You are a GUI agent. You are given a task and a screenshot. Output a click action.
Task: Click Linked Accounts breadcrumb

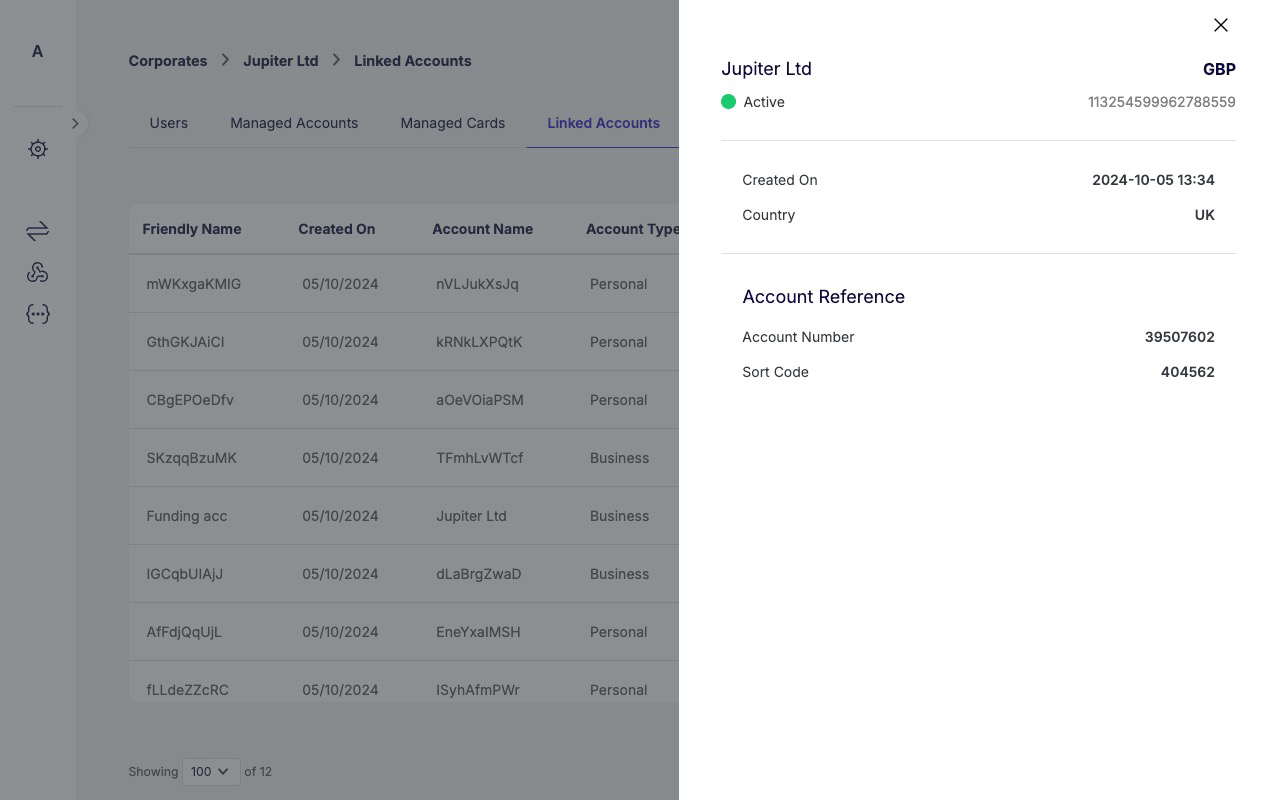point(413,61)
